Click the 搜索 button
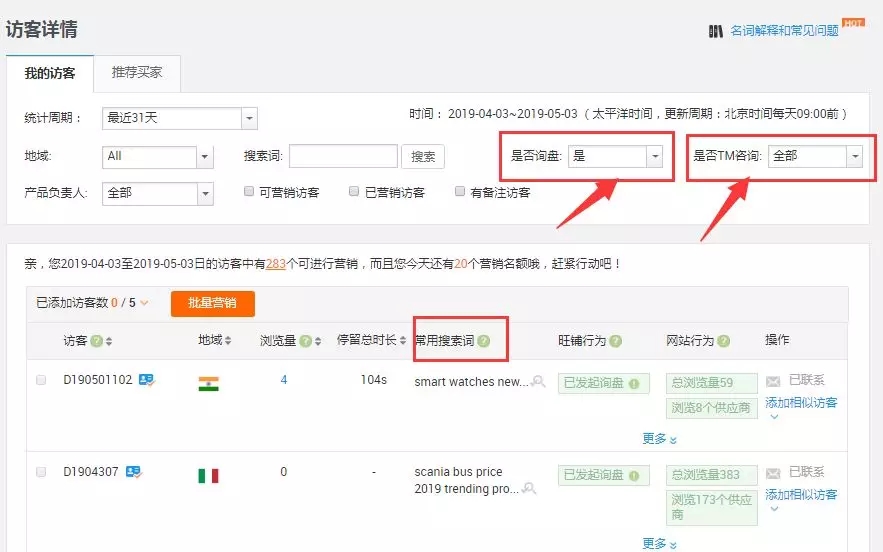The image size is (883, 552). (423, 157)
